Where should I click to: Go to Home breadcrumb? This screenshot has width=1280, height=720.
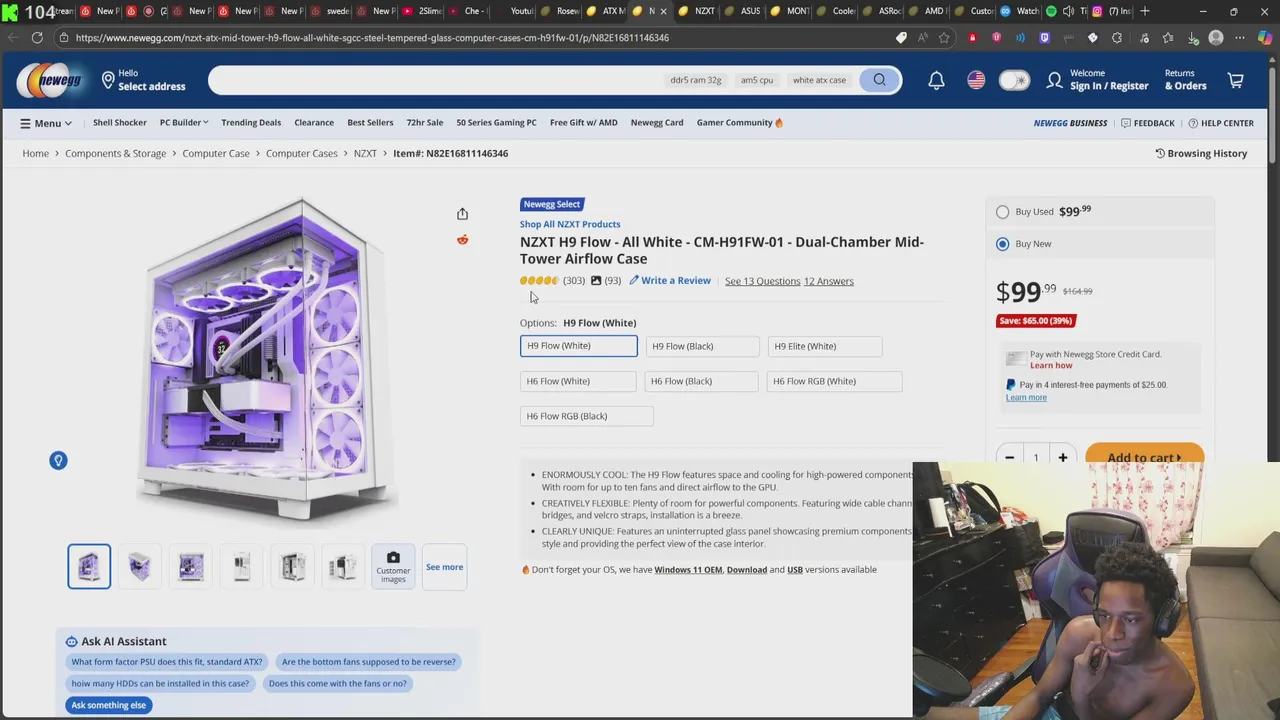36,153
